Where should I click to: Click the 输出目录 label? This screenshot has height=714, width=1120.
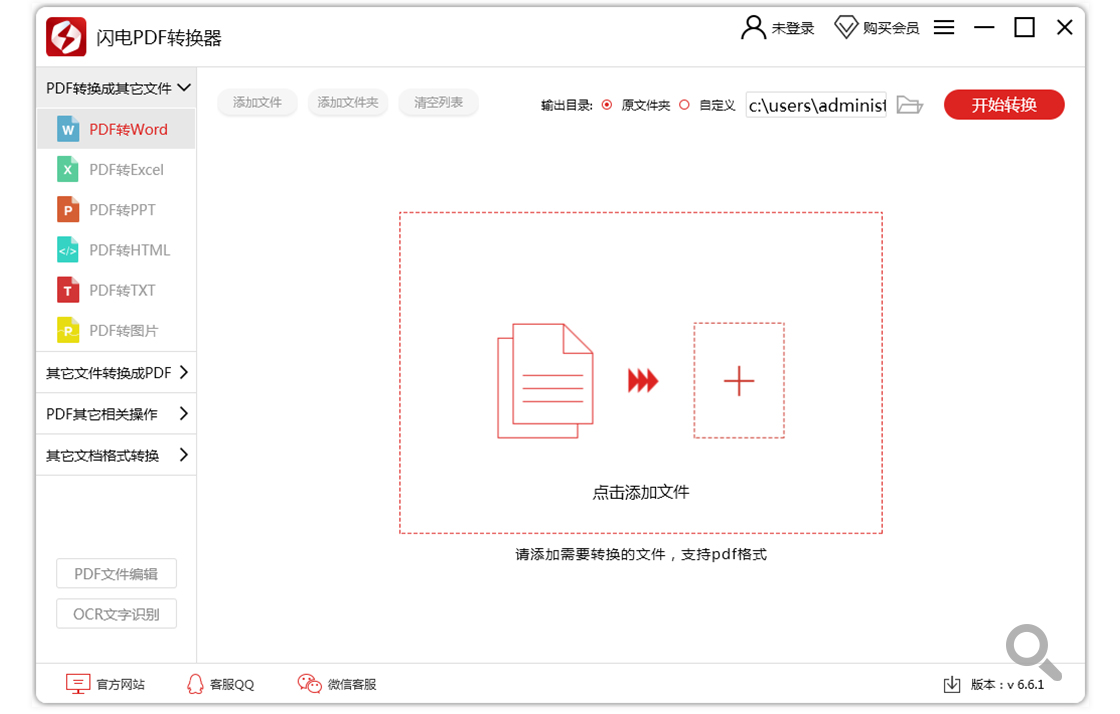566,106
